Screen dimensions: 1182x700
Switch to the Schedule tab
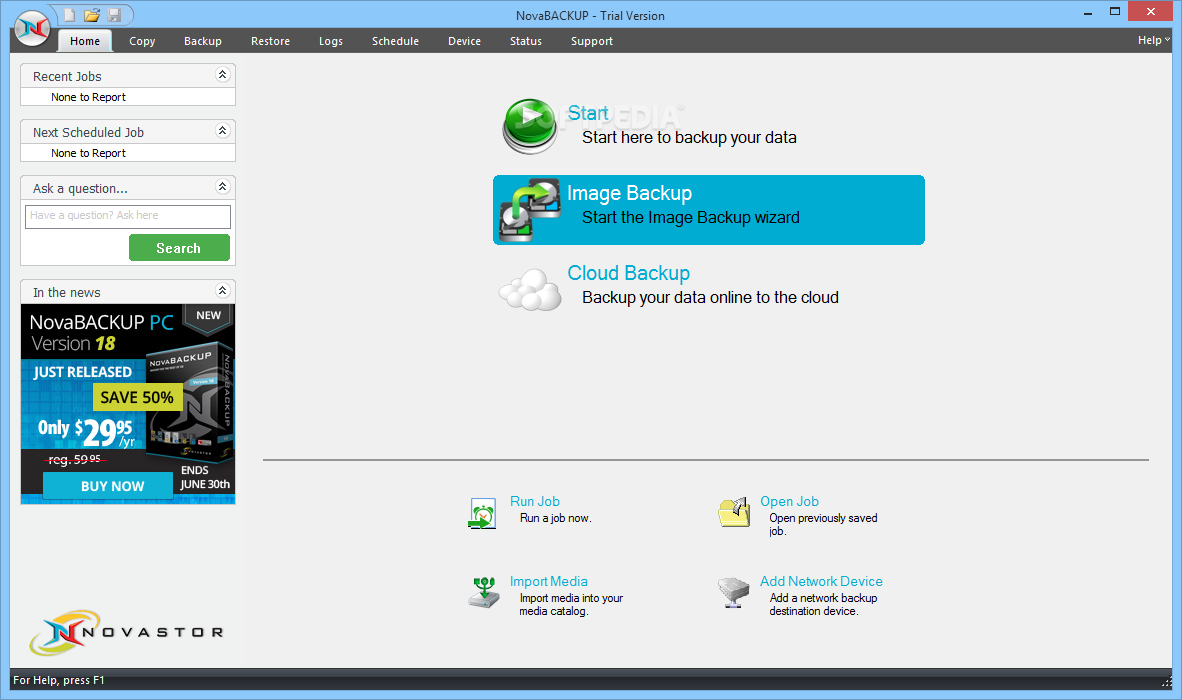tap(395, 41)
